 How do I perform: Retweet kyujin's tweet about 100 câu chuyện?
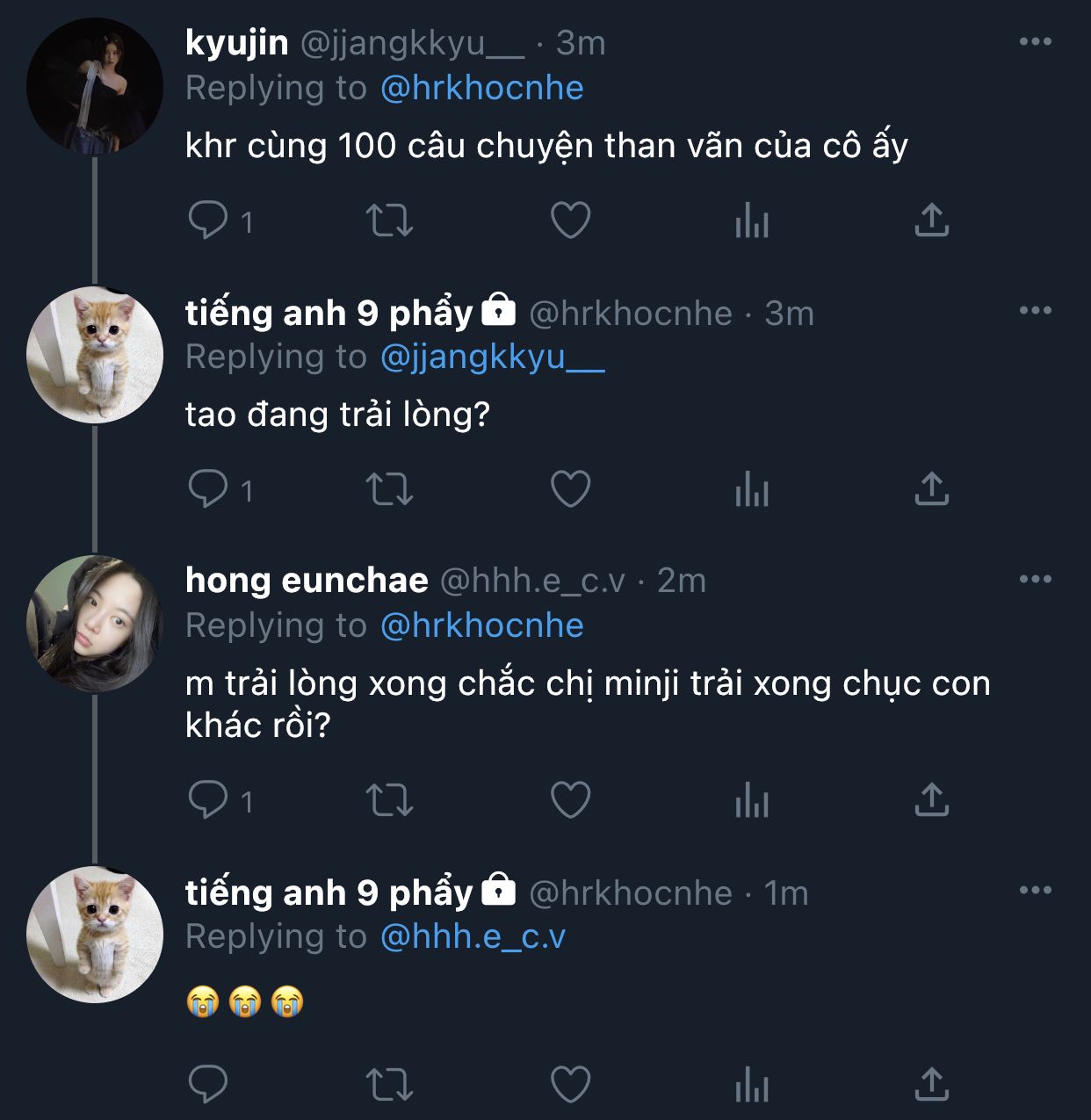[x=389, y=220]
